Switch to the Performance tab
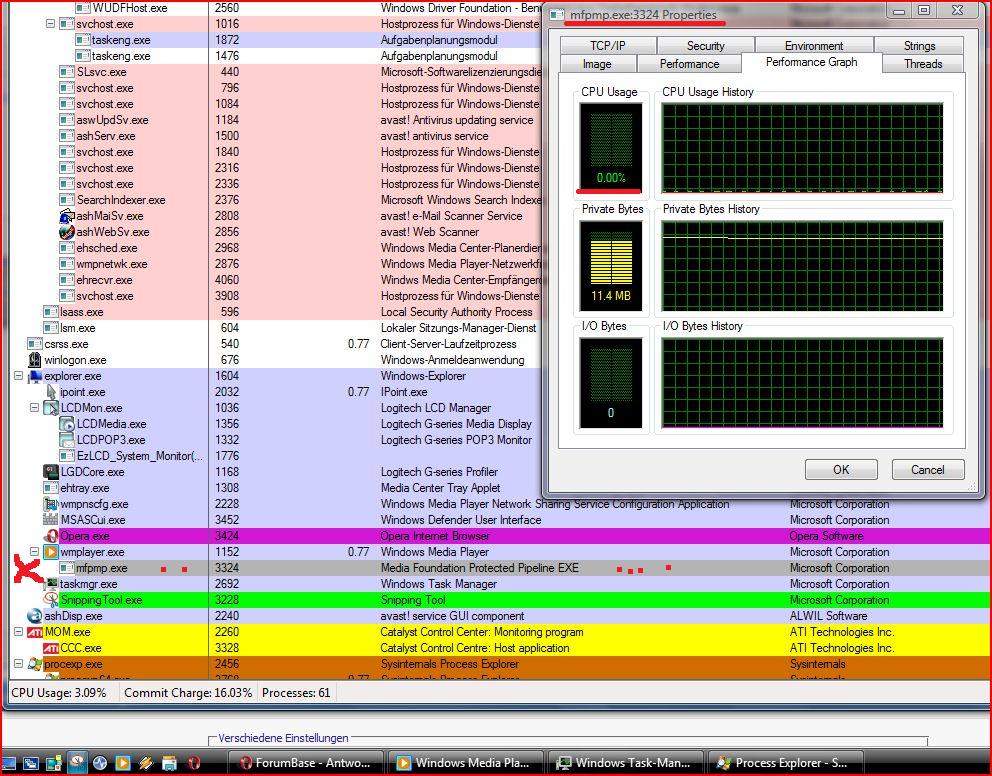Screen dimensions: 992x776 [689, 64]
